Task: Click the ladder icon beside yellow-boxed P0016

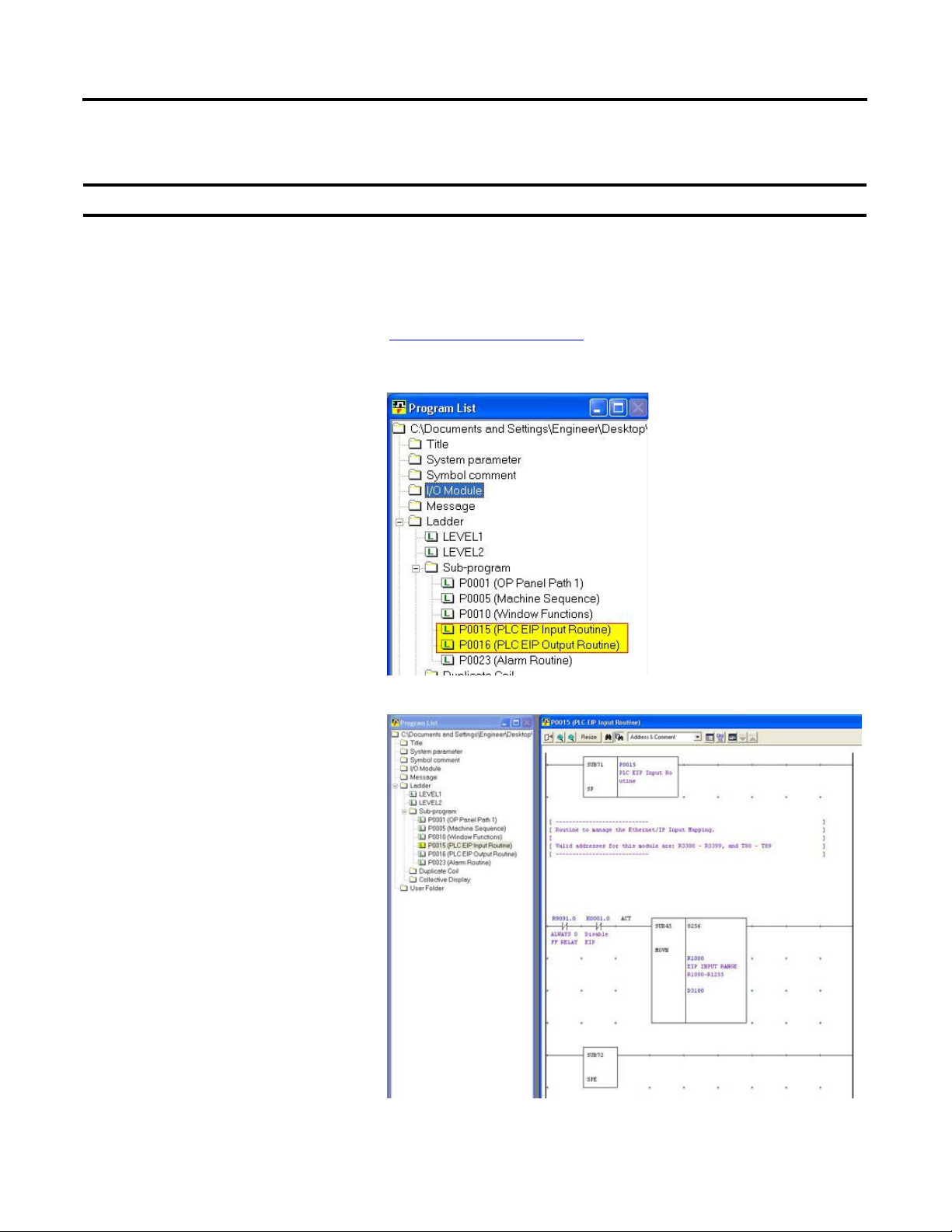Action: click(x=448, y=645)
